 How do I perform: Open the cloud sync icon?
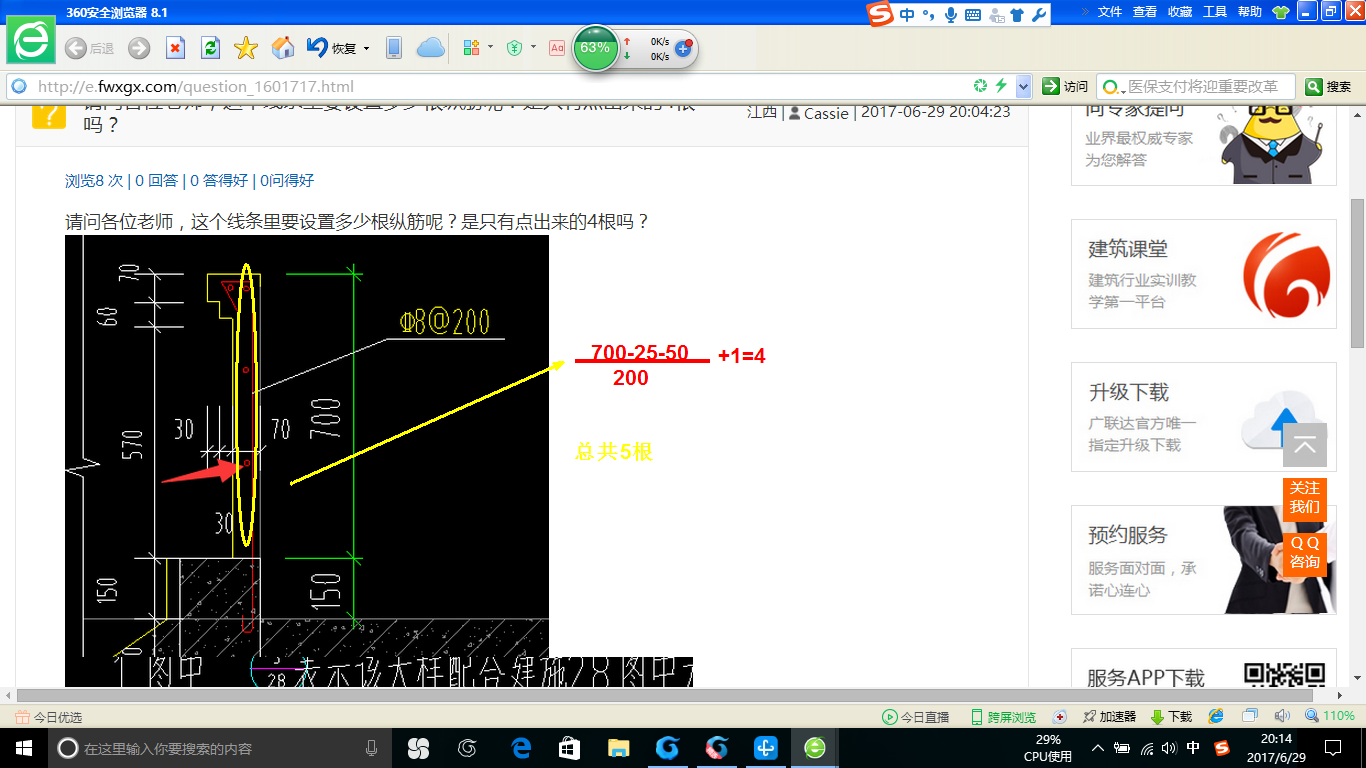click(430, 48)
